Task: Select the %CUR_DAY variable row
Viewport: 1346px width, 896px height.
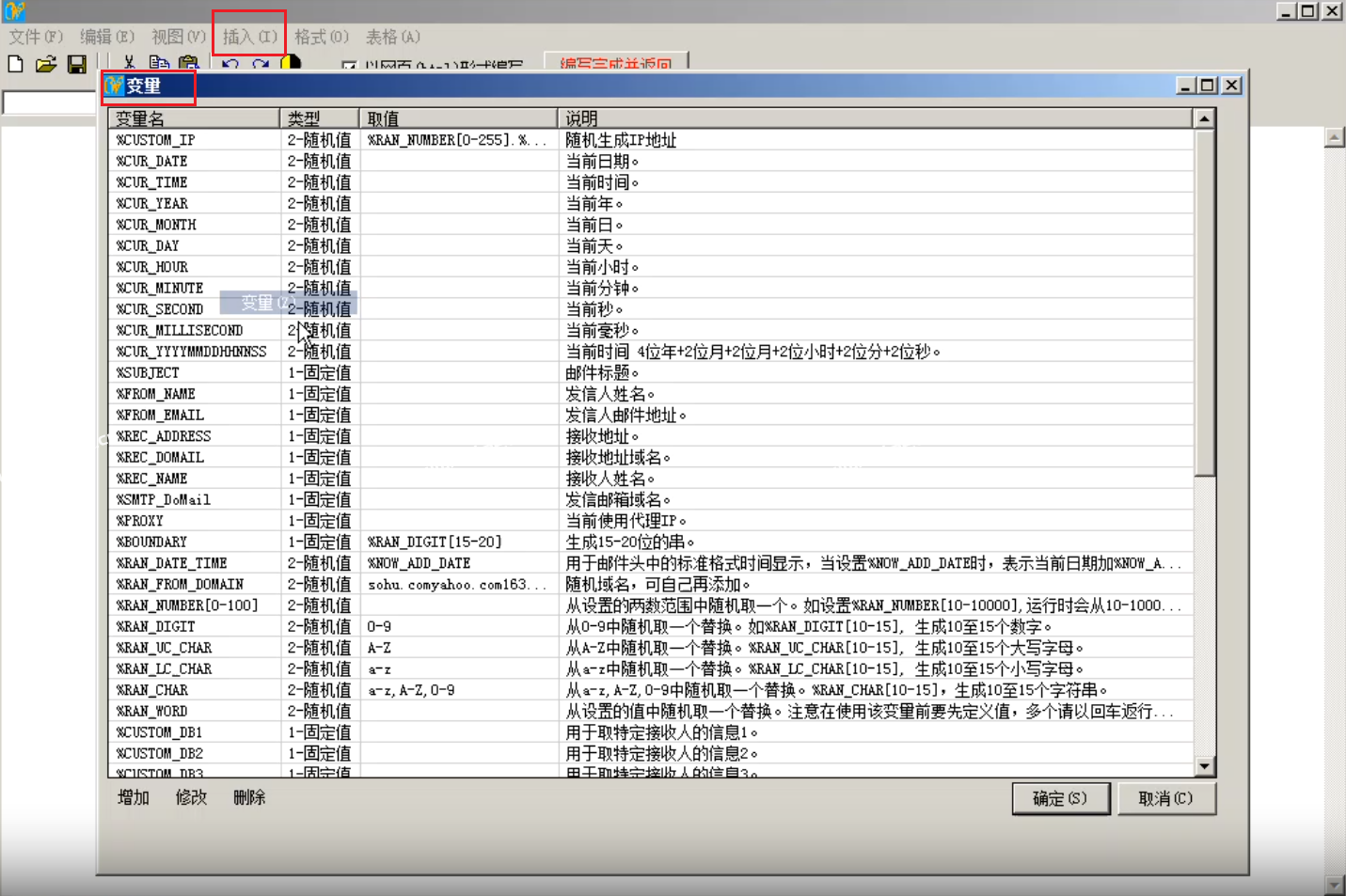Action: click(651, 246)
